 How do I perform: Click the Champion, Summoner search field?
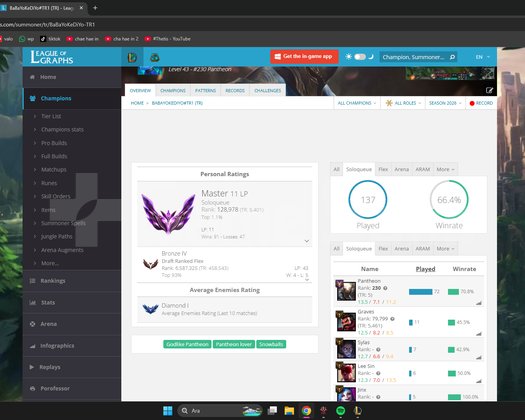click(x=414, y=57)
